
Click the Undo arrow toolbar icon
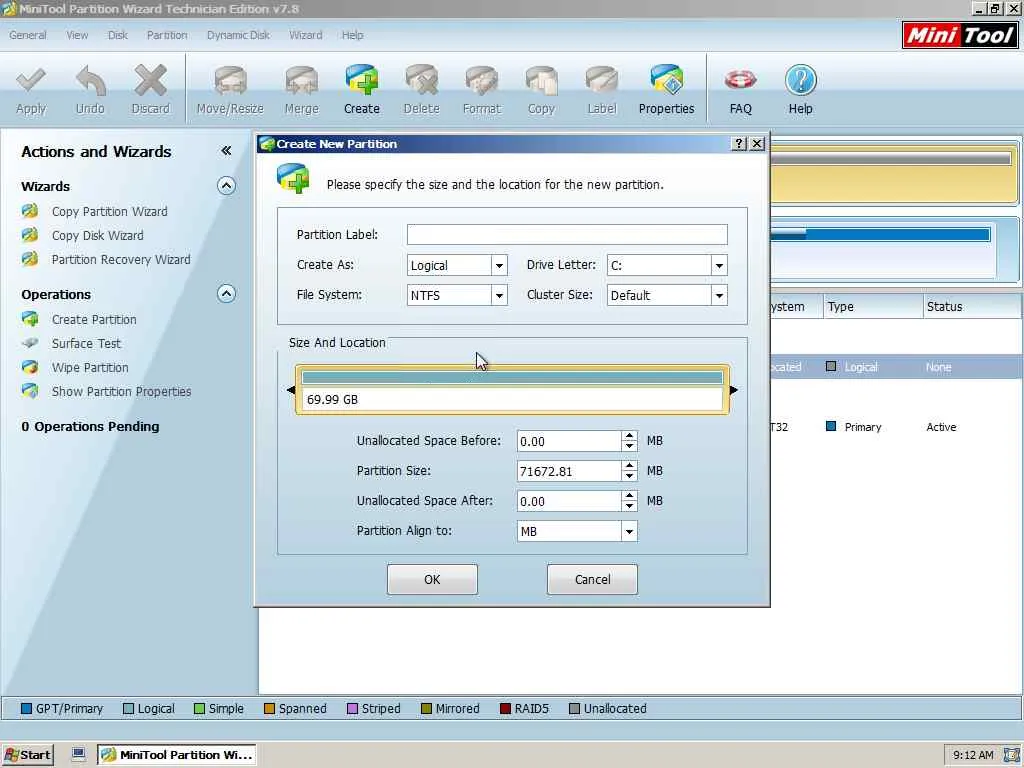90,81
